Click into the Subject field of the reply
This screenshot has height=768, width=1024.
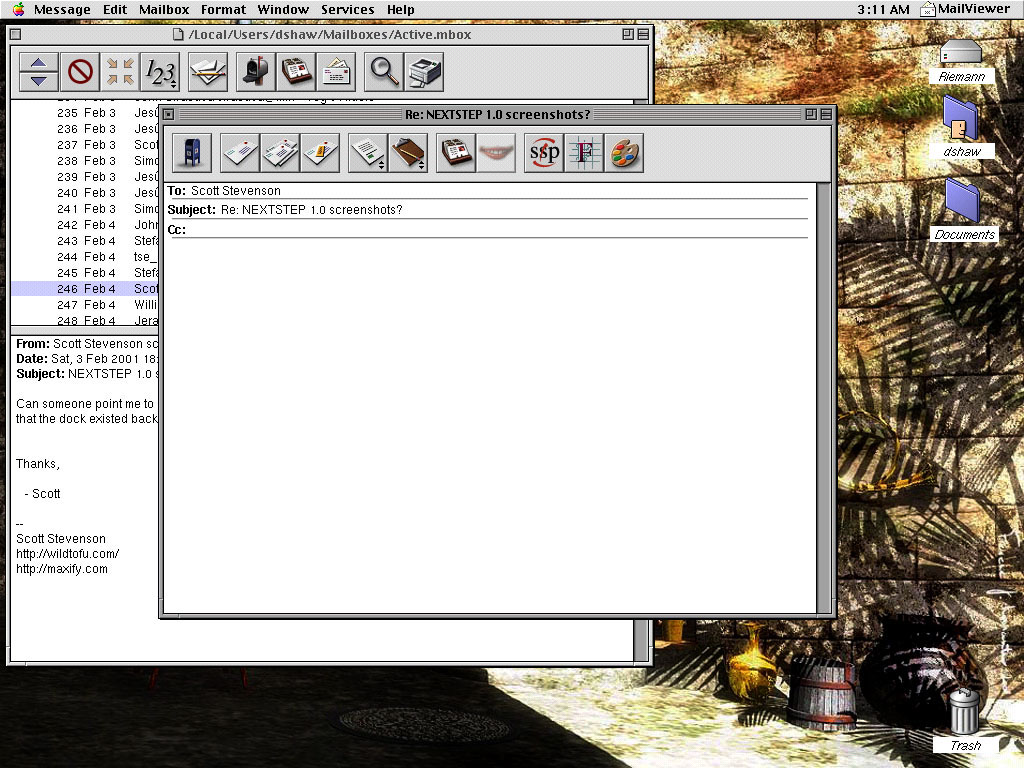pos(513,210)
